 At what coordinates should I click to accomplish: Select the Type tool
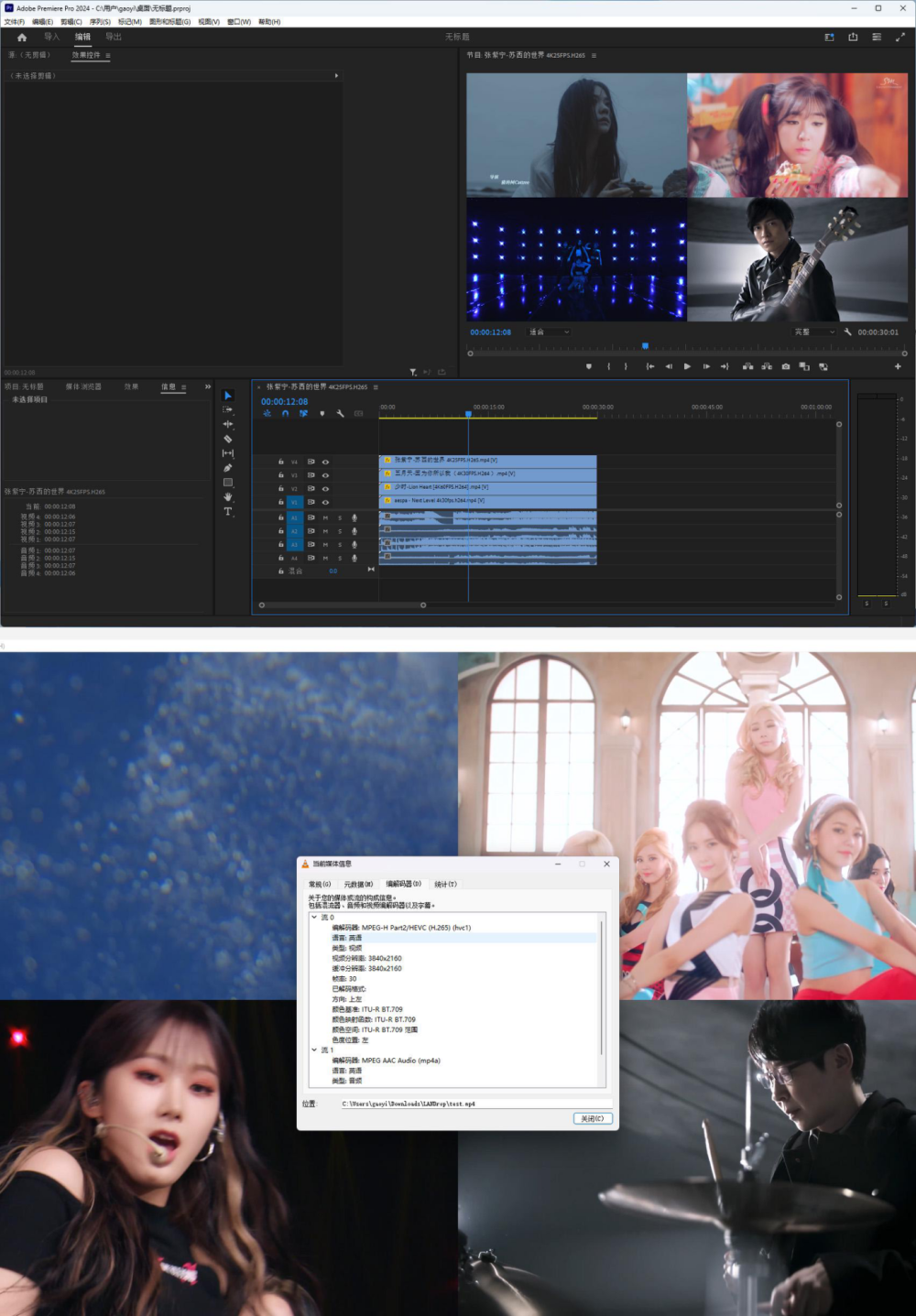228,512
